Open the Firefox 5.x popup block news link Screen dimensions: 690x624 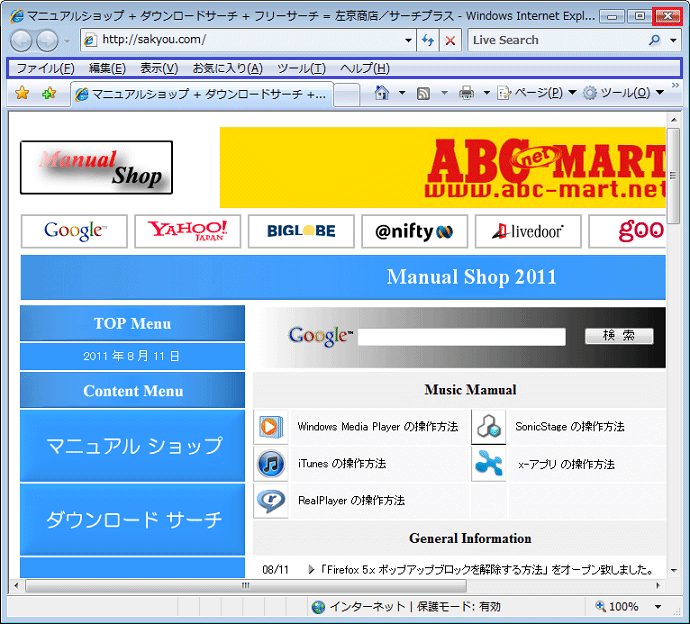(486, 570)
